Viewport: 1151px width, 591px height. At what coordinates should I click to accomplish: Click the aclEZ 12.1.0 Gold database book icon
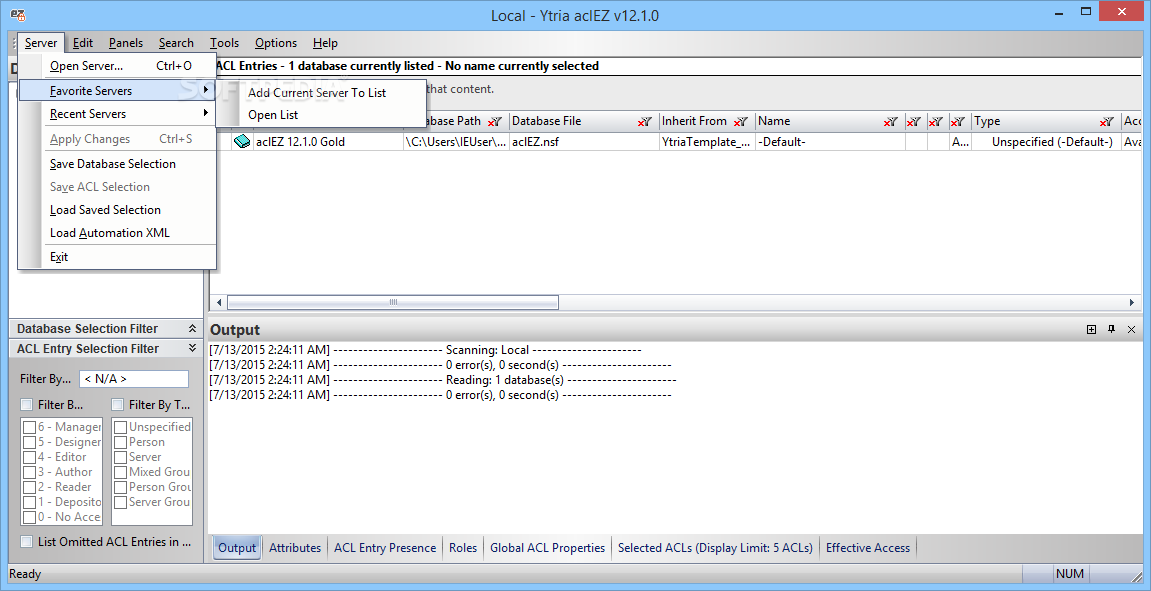242,142
